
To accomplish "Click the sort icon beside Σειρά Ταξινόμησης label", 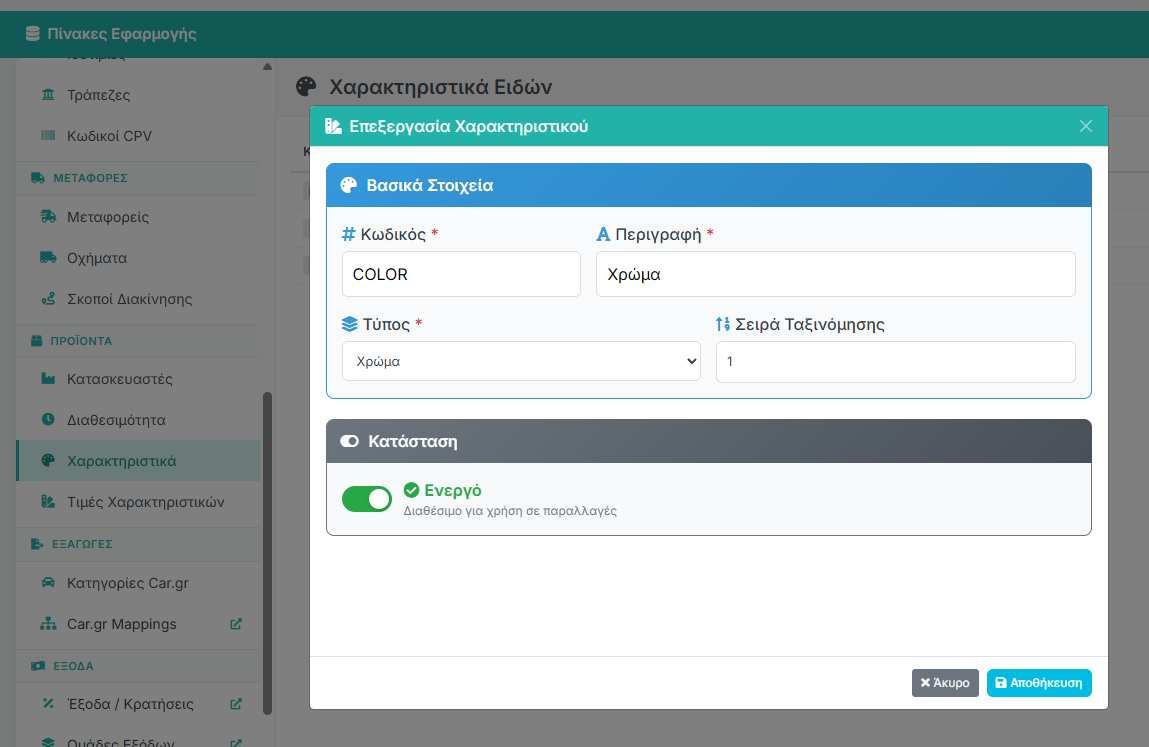I will 723,324.
